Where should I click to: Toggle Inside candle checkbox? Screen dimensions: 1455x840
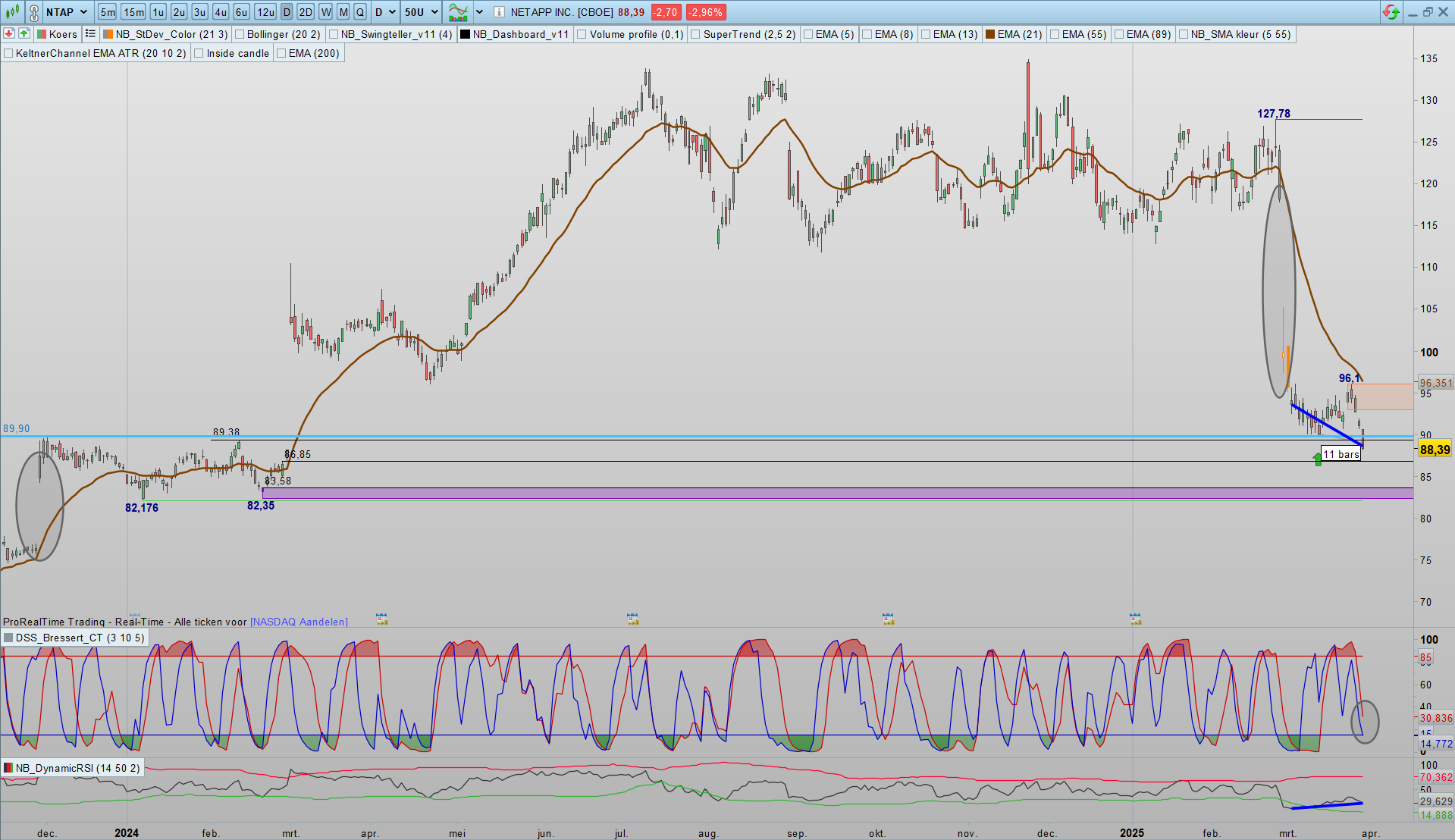[199, 53]
